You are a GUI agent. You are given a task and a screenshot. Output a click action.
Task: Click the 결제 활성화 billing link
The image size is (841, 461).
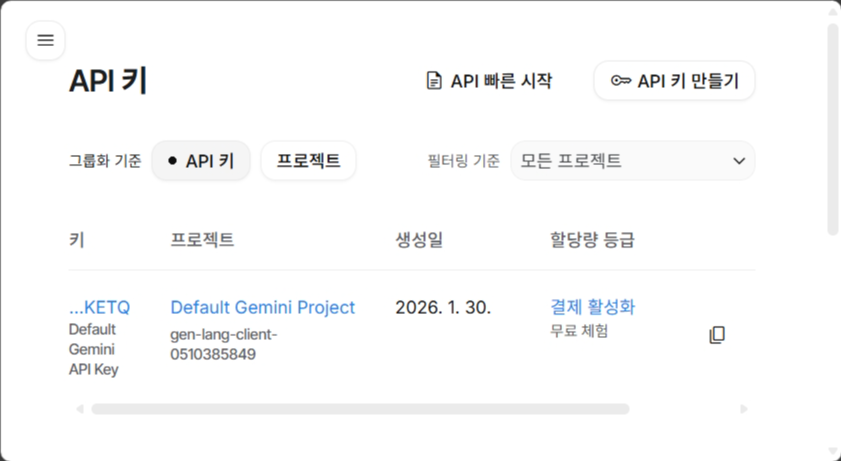[x=592, y=307]
